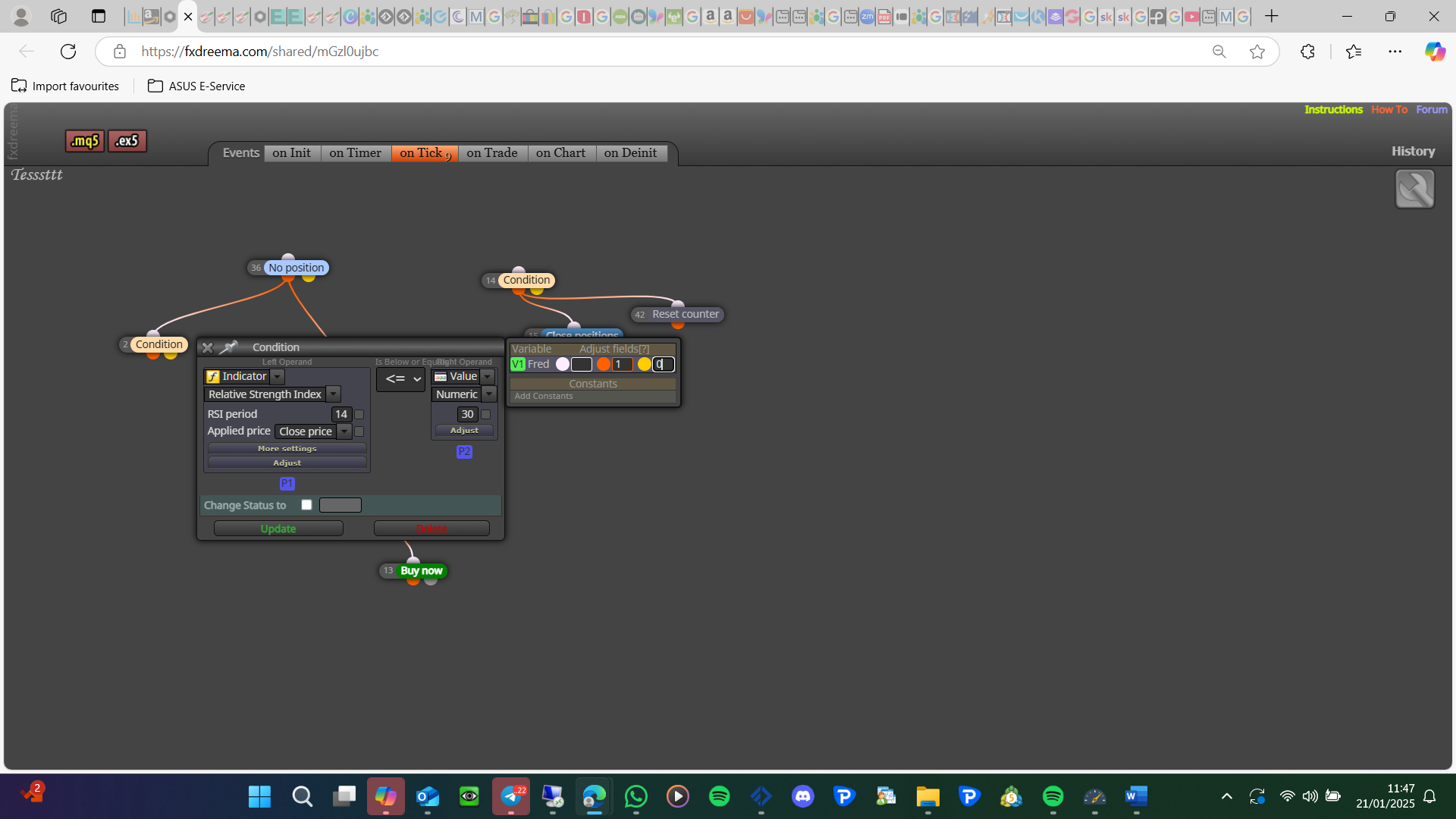The height and width of the screenshot is (819, 1456).
Task: Download the .mq5 source file
Action: [x=84, y=141]
